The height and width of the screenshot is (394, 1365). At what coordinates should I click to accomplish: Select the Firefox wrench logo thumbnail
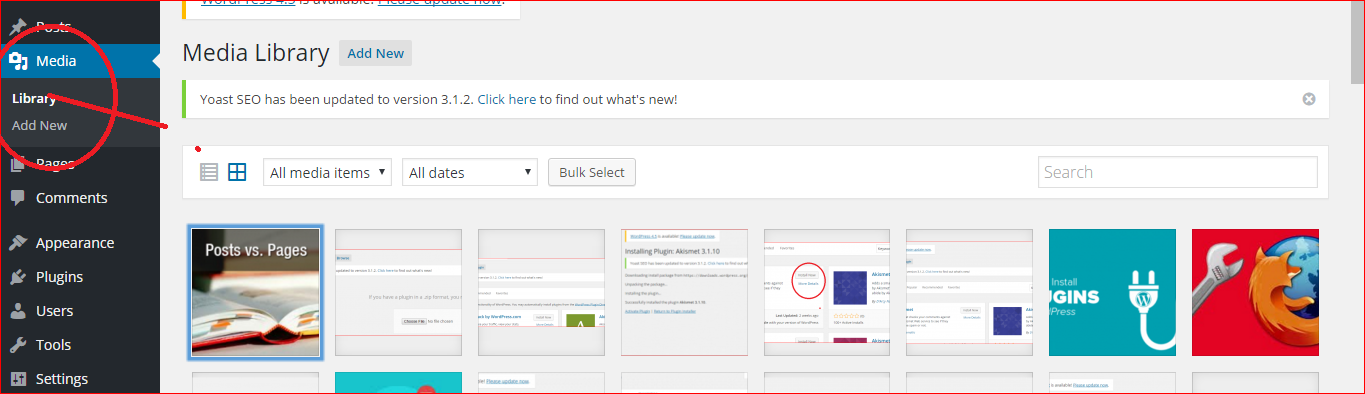pyautogui.click(x=1255, y=292)
